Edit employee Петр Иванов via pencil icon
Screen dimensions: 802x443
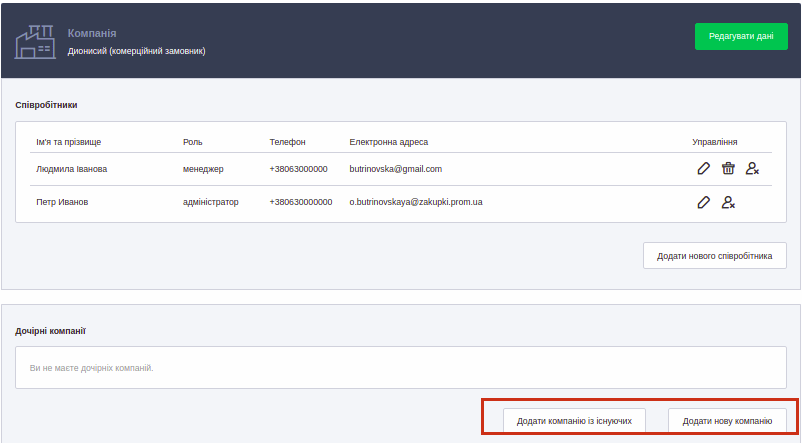click(x=704, y=202)
